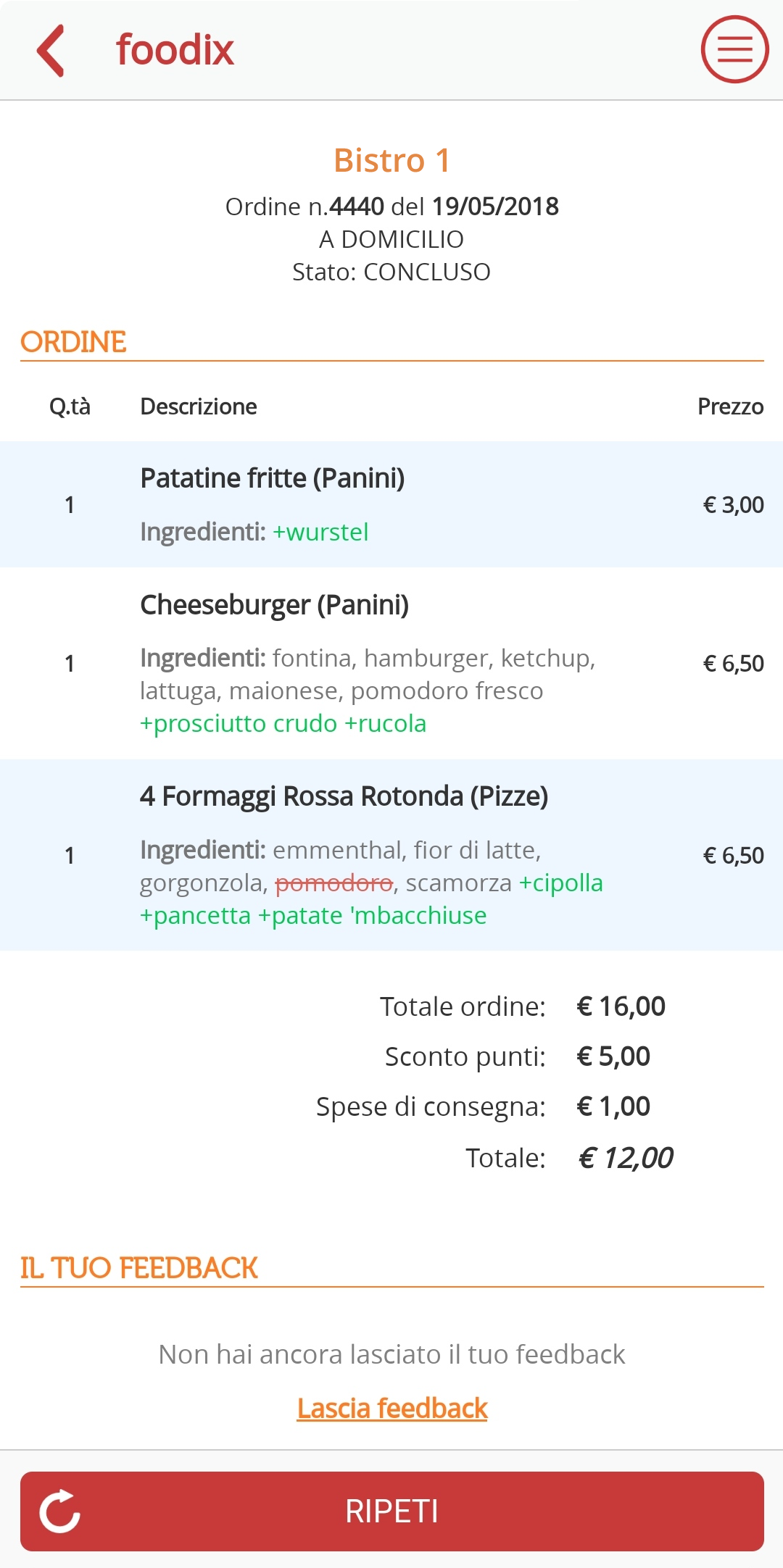Open the hamburger menu icon
Image resolution: width=783 pixels, height=1568 pixels.
tap(734, 49)
